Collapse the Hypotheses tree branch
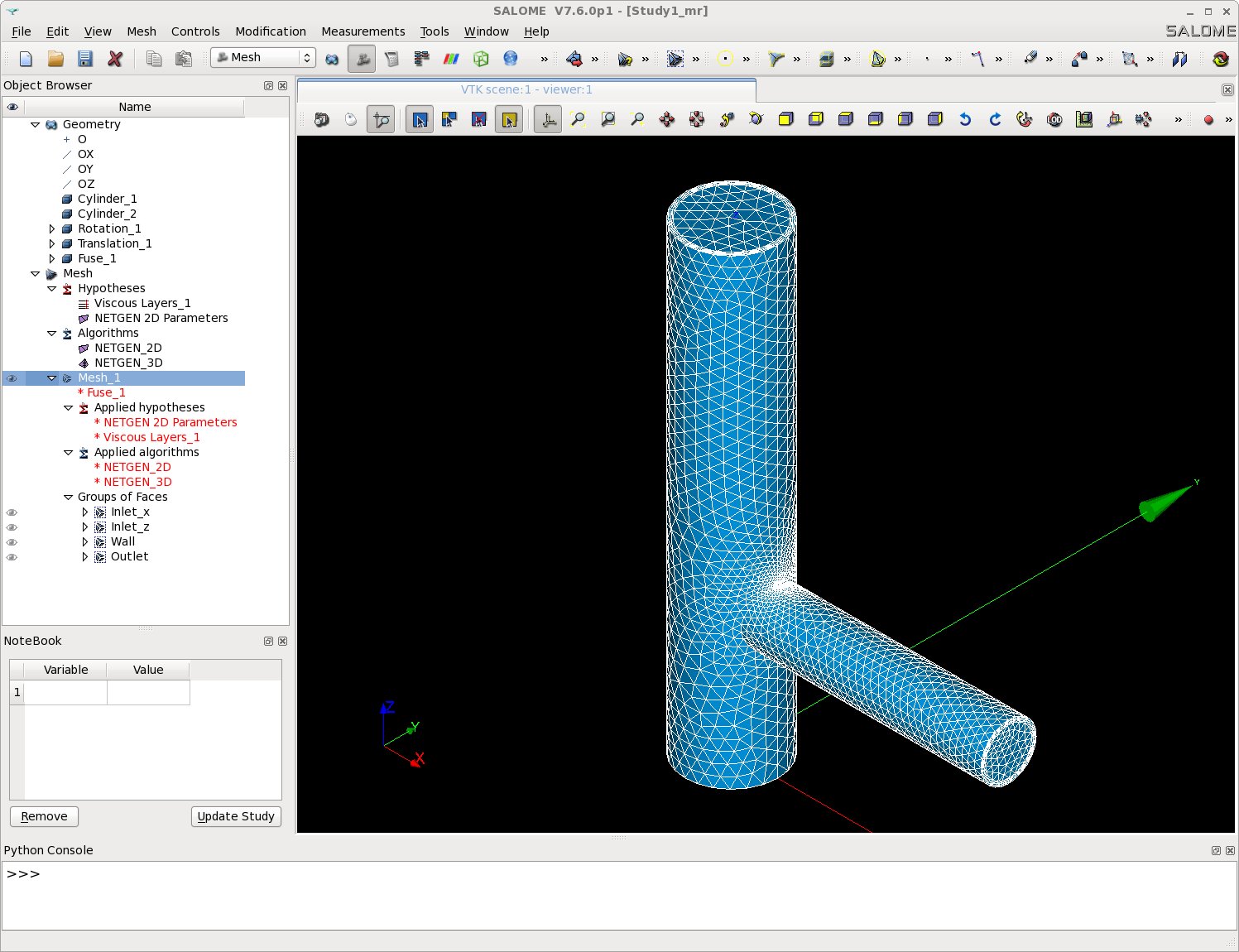Screen dimensions: 1239x952 pyautogui.click(x=52, y=289)
